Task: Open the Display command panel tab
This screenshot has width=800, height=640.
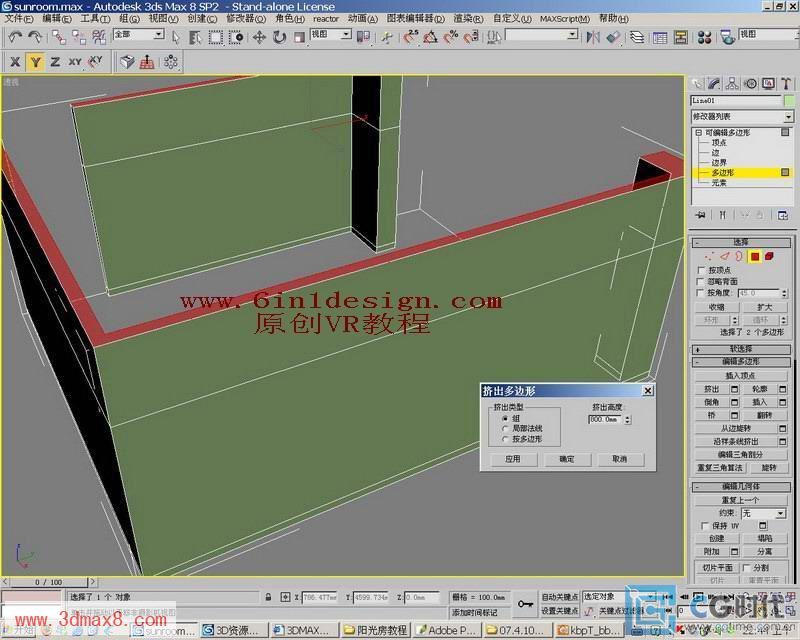Action: tap(768, 84)
